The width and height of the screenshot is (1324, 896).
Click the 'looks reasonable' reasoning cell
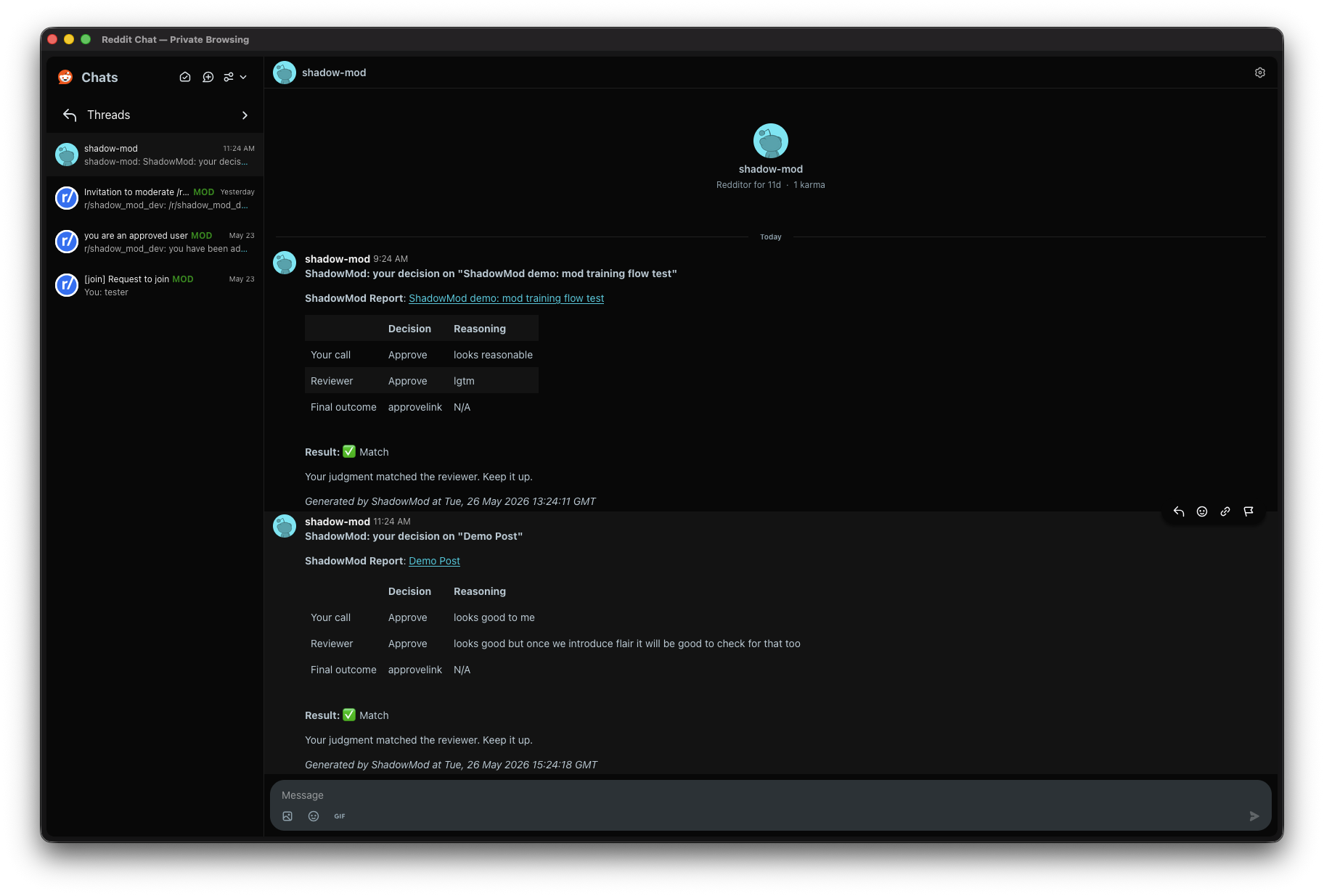493,355
